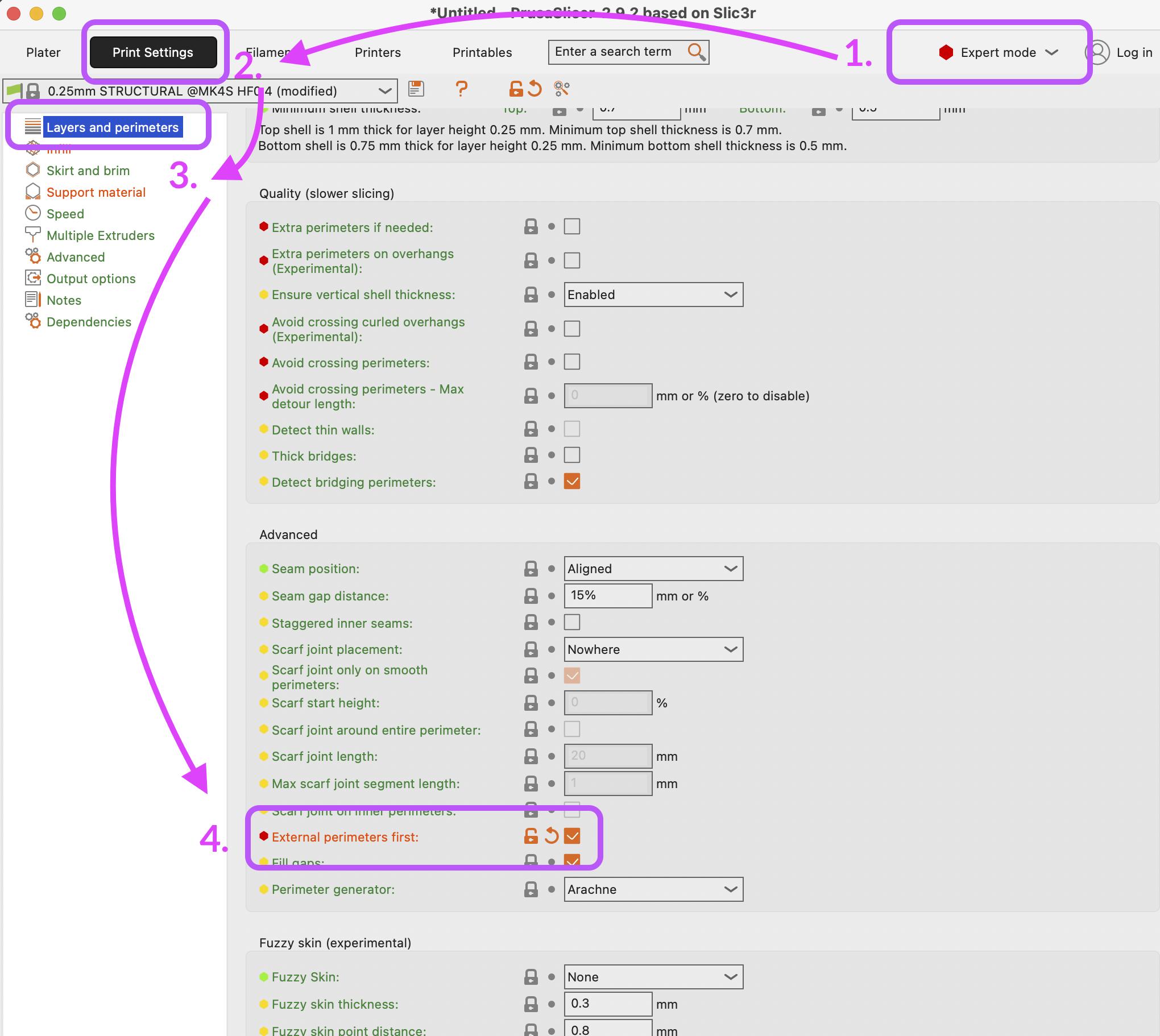The image size is (1160, 1036).
Task: Click the orange question mark help icon
Action: (x=462, y=89)
